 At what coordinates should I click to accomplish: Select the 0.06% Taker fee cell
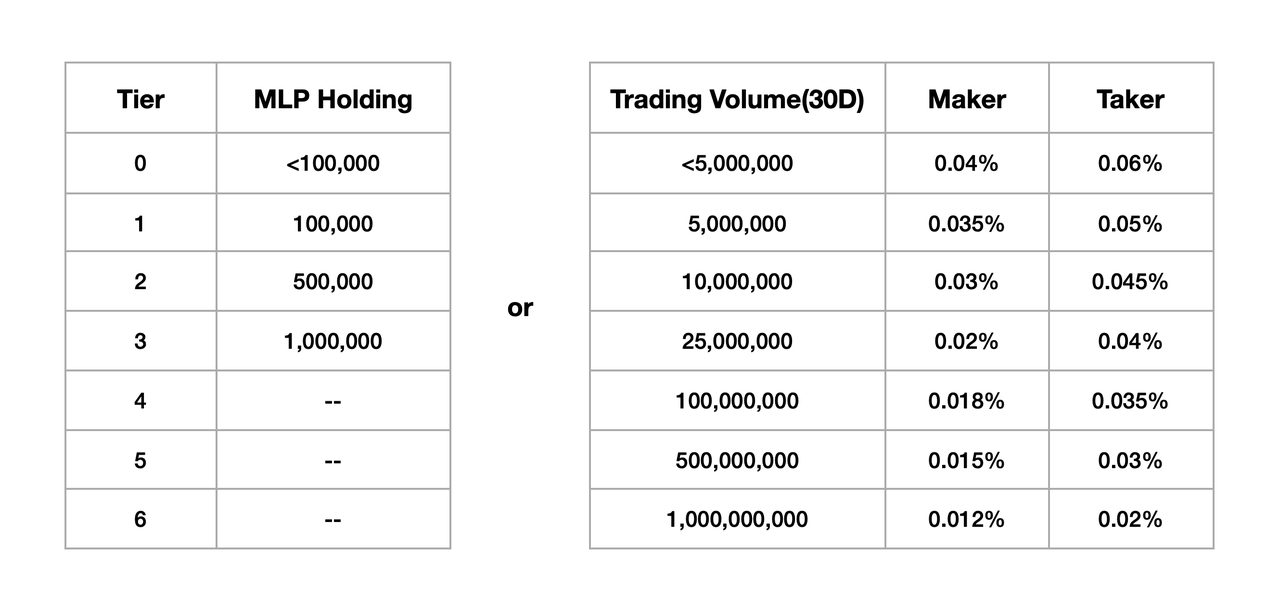[x=1131, y=163]
